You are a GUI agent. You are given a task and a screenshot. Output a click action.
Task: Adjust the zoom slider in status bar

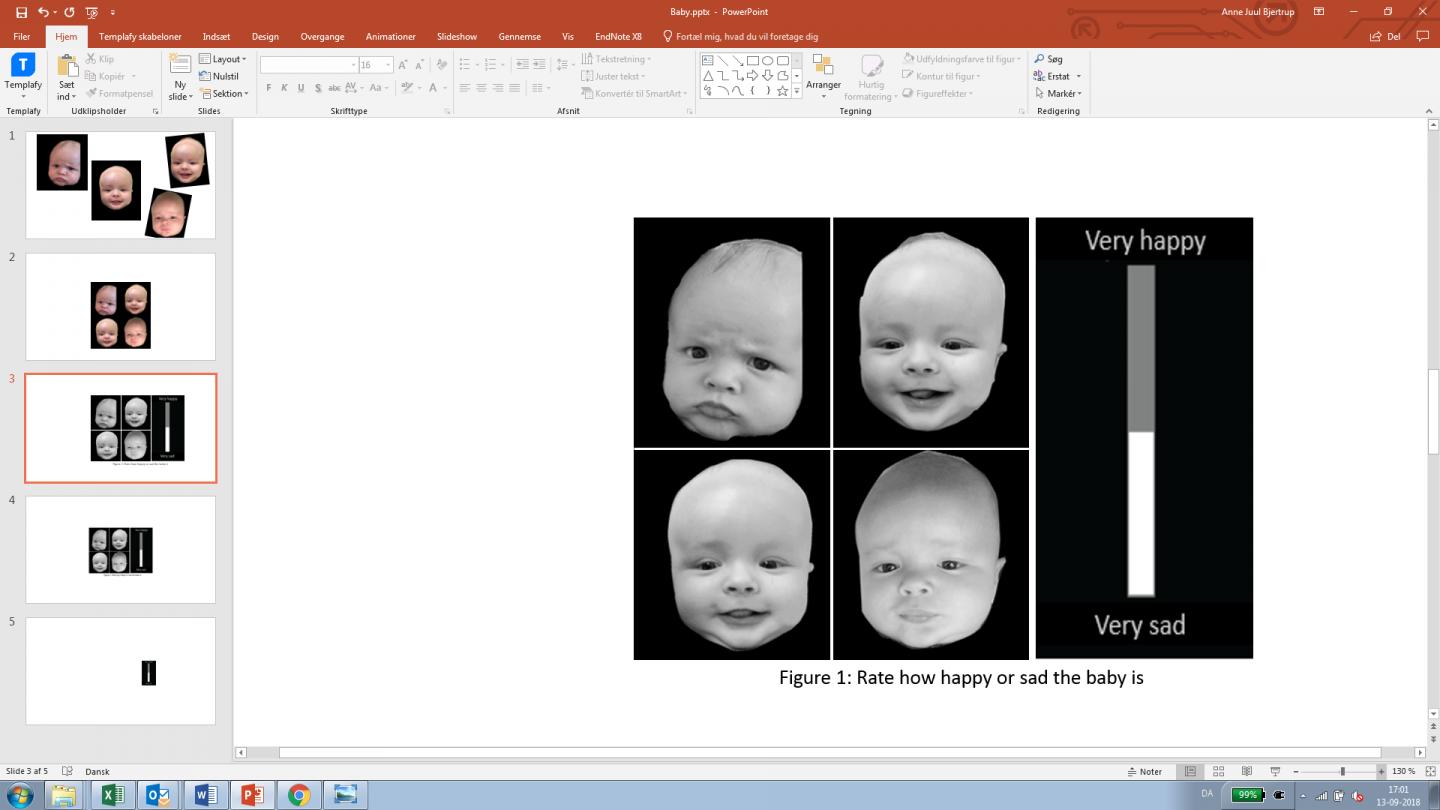[x=1342, y=772]
